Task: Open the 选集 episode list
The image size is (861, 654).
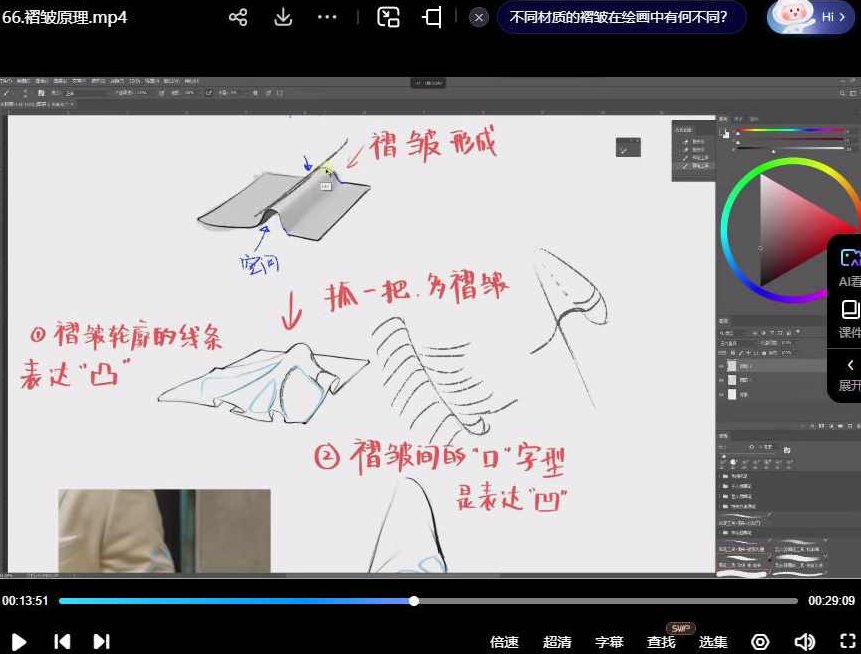Action: 713,642
